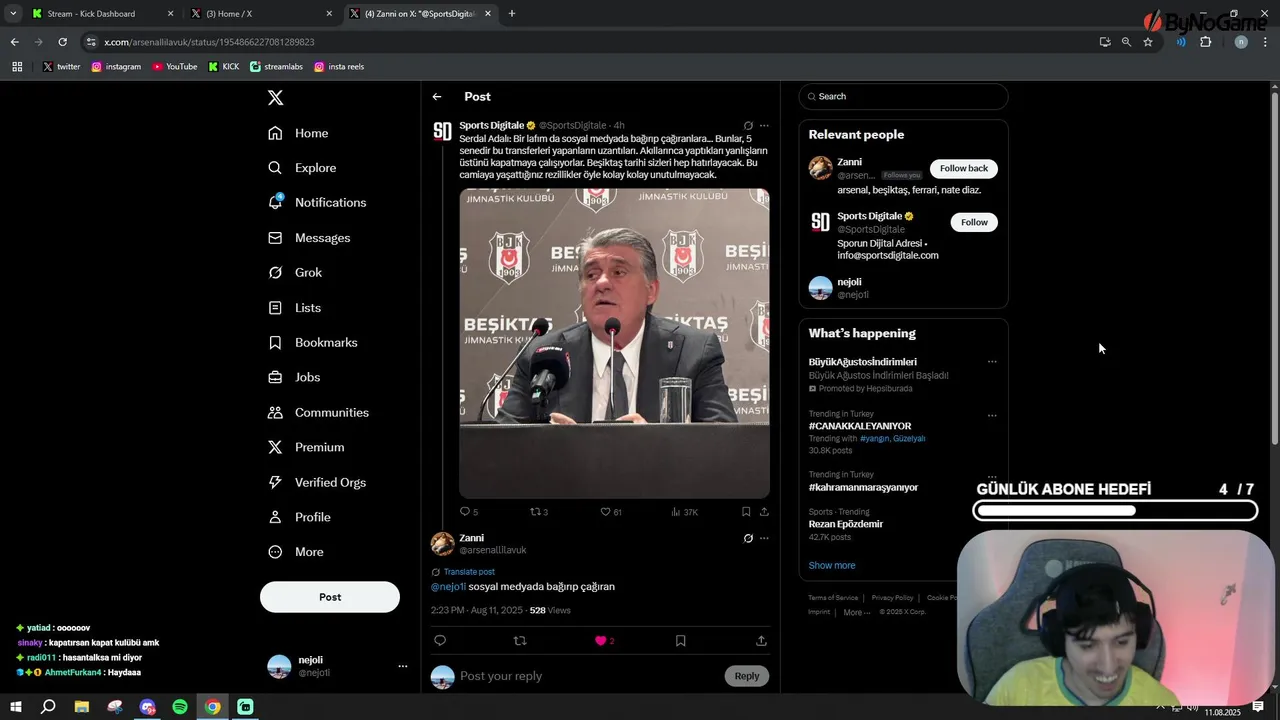Open a new Chrome tab
This screenshot has width=1280, height=720.
[x=512, y=14]
